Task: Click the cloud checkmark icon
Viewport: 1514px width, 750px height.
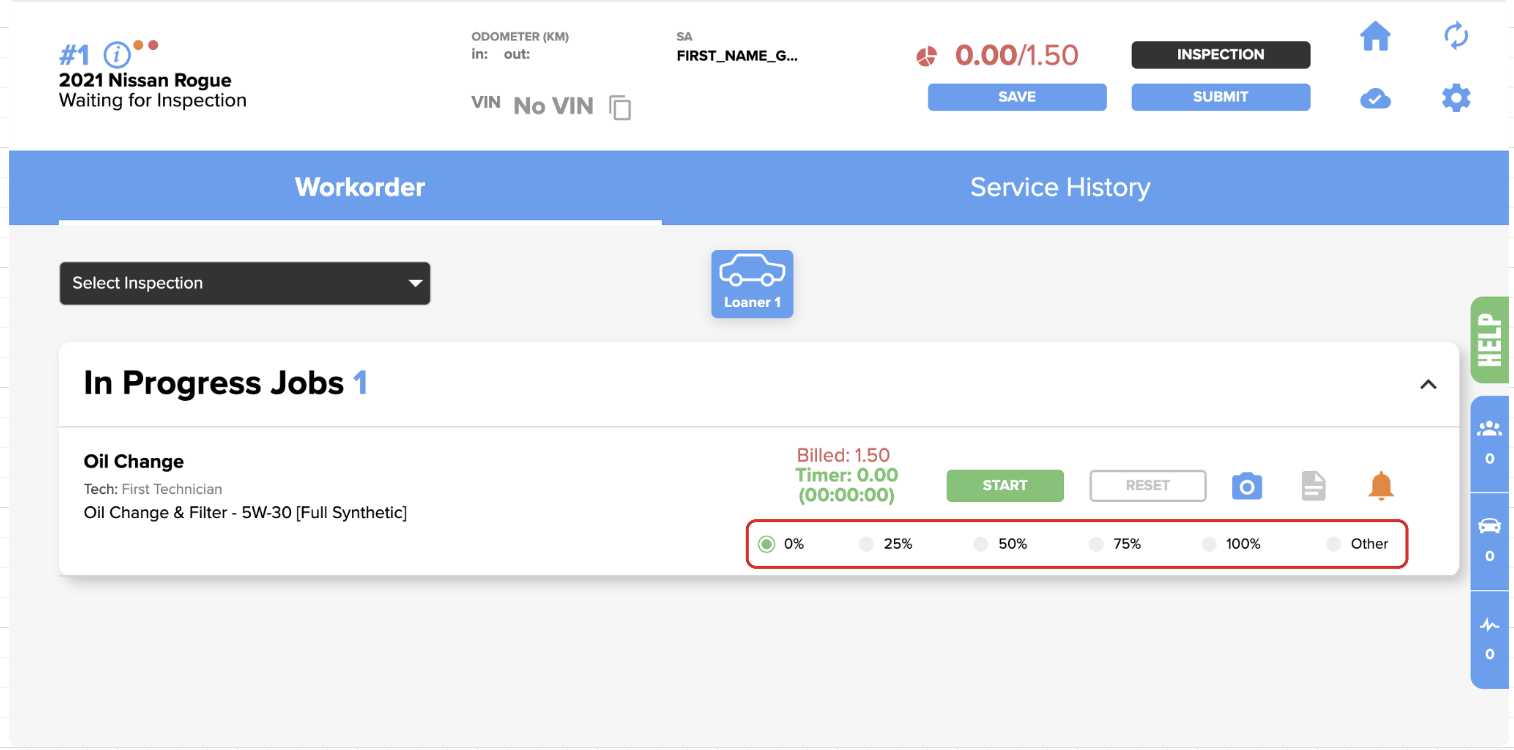Action: click(x=1376, y=99)
